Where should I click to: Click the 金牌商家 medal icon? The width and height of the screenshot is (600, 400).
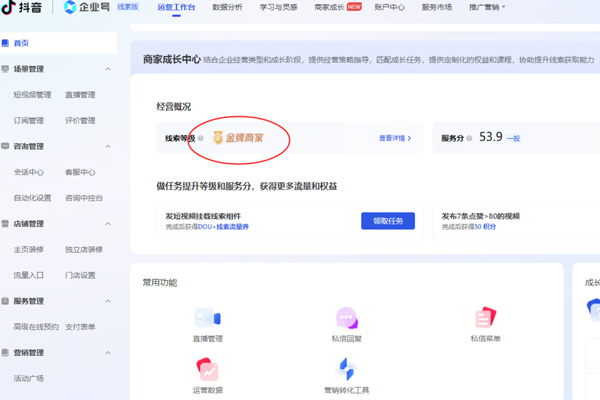tap(218, 138)
